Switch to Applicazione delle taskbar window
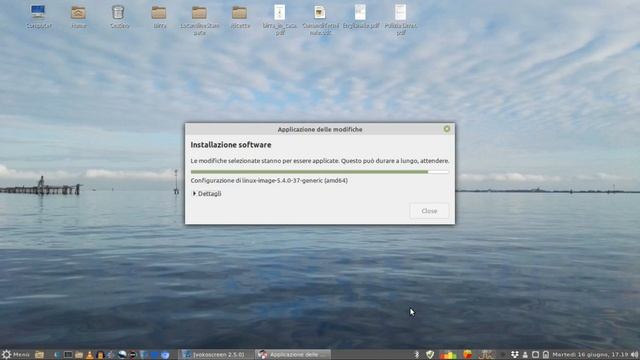 coord(293,354)
